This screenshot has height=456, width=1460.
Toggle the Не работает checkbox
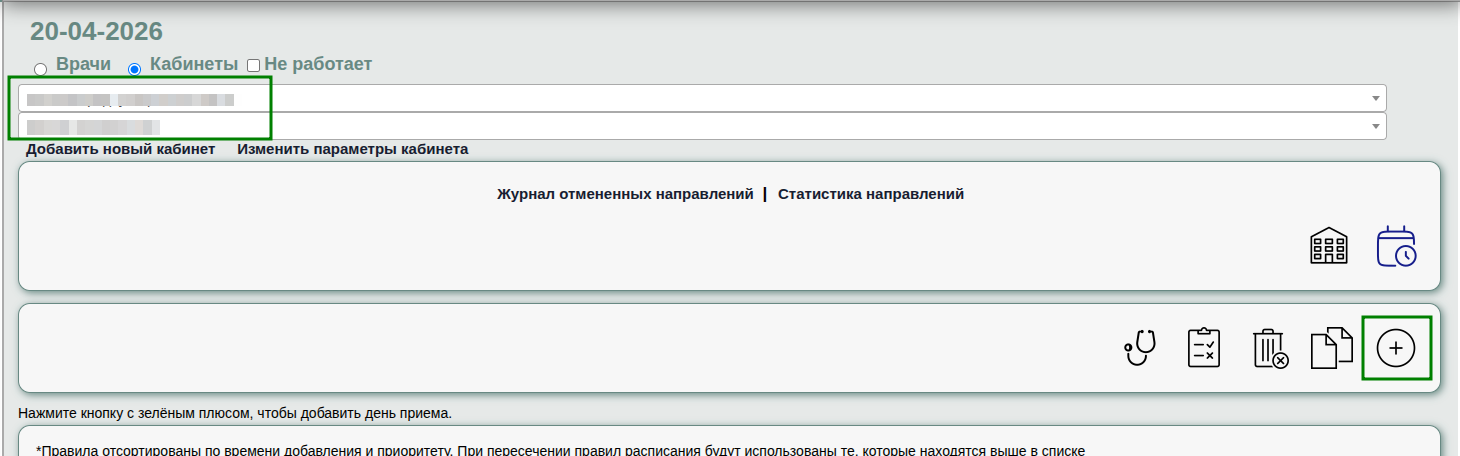click(253, 66)
